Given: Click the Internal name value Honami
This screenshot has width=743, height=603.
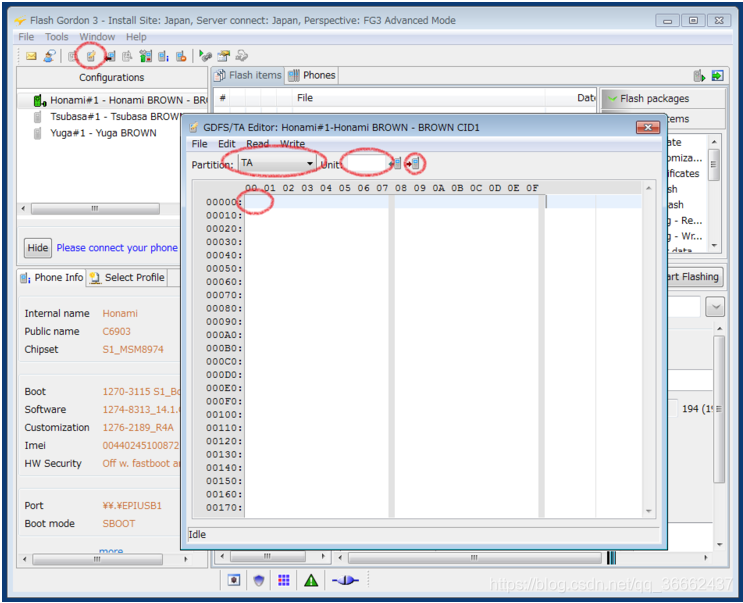Looking at the screenshot, I should [120, 314].
